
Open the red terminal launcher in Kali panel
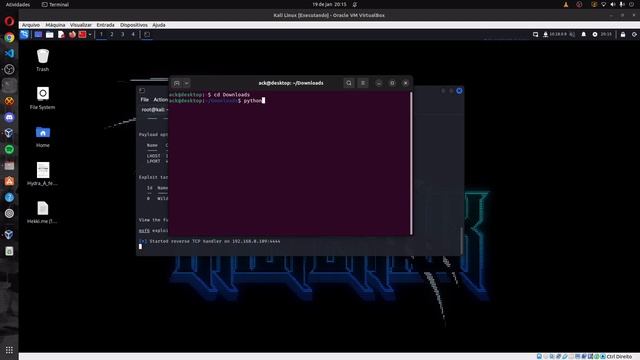pyautogui.click(x=82, y=35)
